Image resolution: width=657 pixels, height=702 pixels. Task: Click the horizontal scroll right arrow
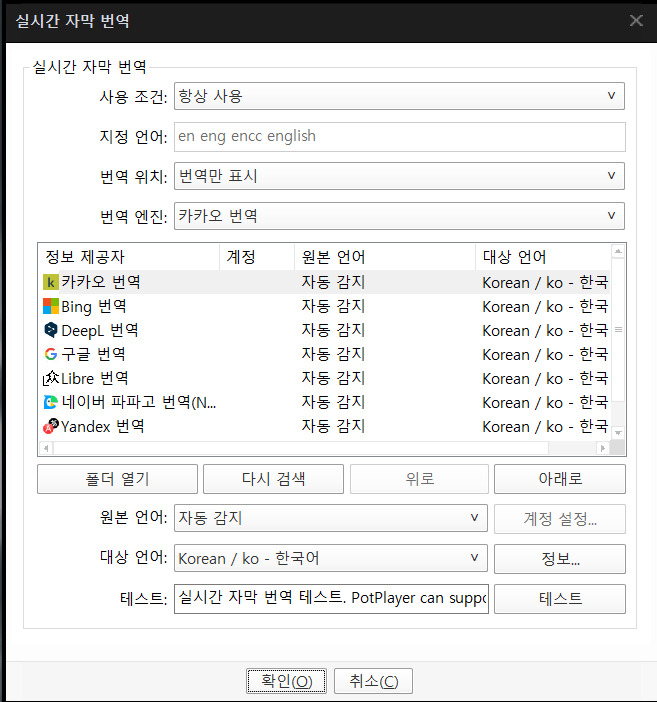click(x=603, y=448)
